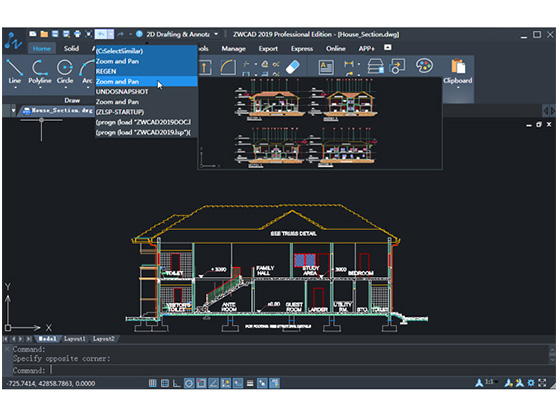Image resolution: width=560 pixels, height=406 pixels.
Task: Select the Polyline tool
Action: [40, 72]
